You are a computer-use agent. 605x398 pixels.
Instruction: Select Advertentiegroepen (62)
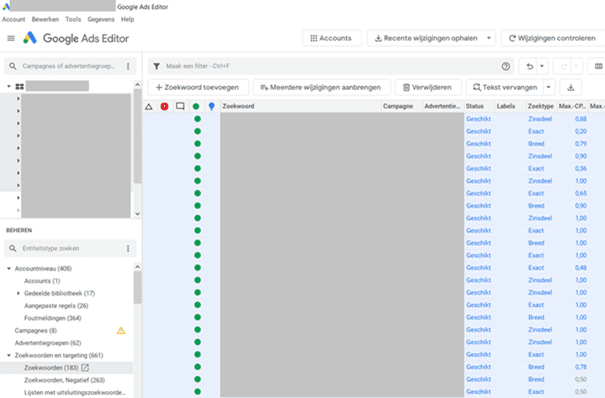48,343
